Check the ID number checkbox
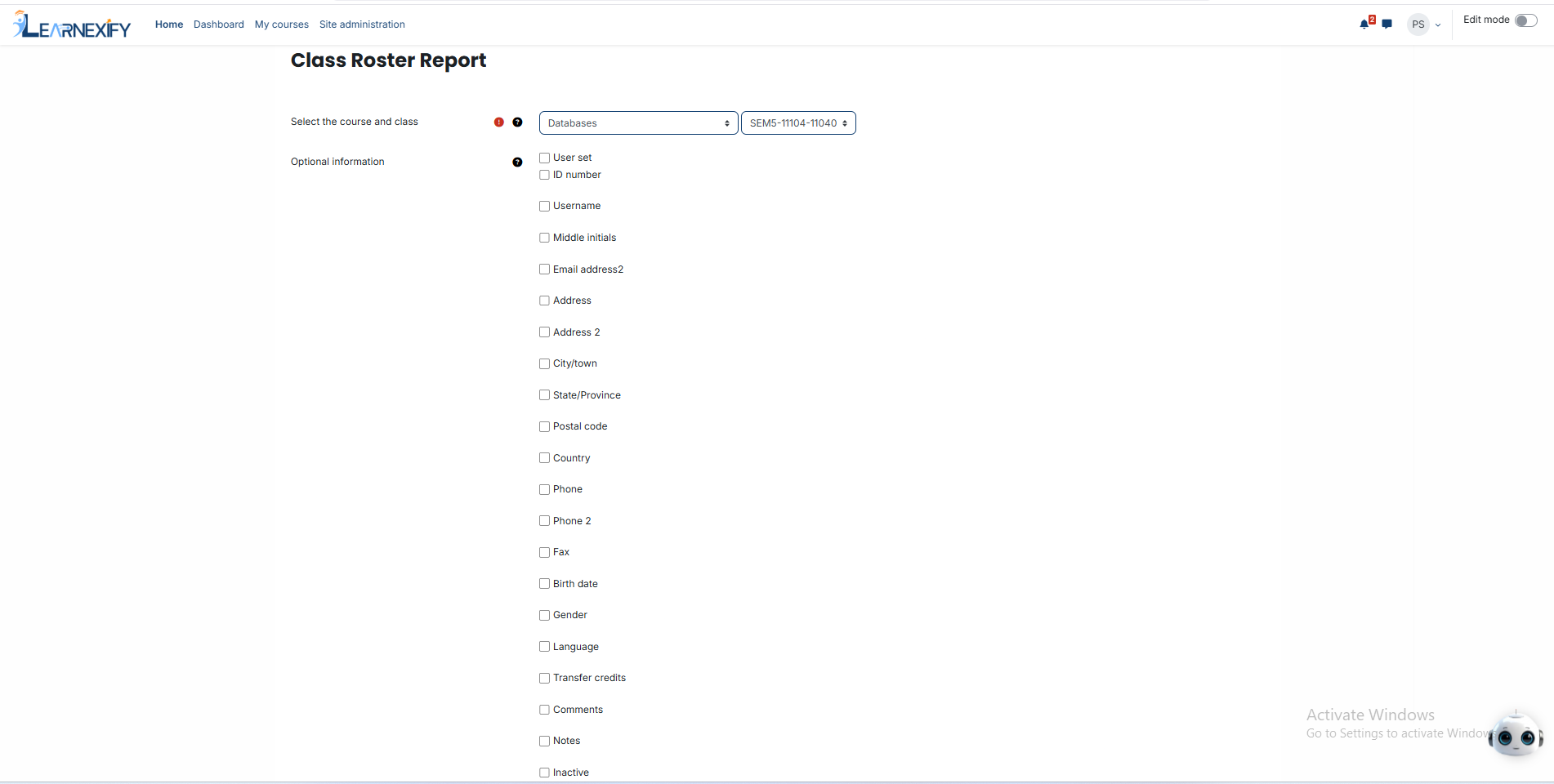The width and height of the screenshot is (1554, 784). tap(544, 175)
